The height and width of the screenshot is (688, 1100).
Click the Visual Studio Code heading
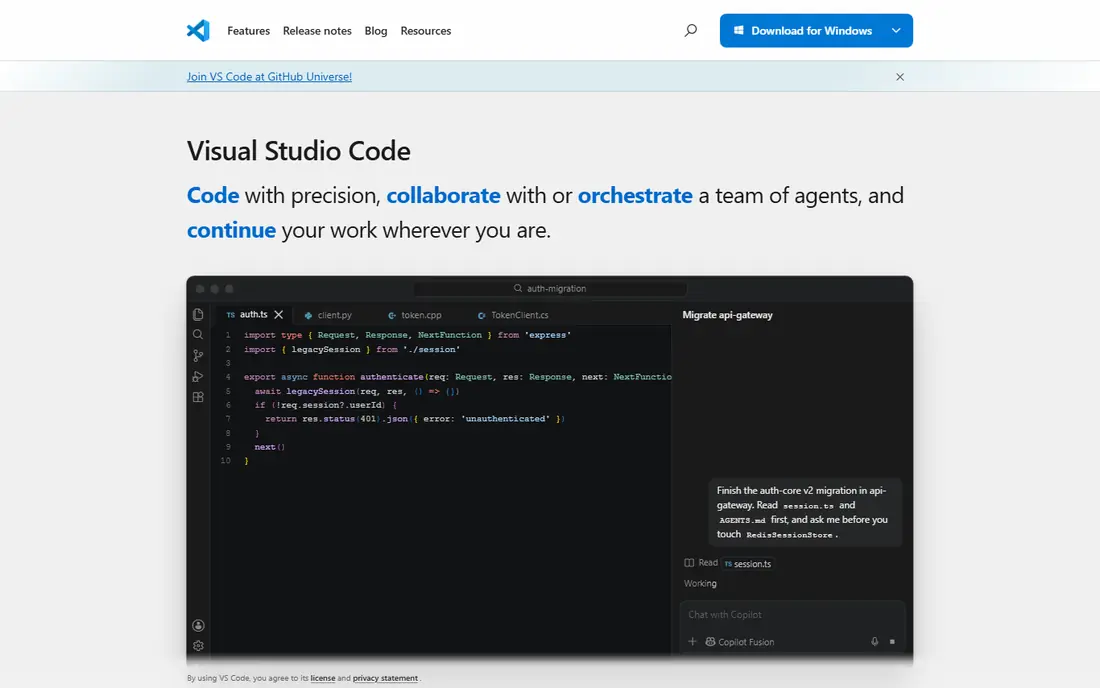click(x=298, y=151)
